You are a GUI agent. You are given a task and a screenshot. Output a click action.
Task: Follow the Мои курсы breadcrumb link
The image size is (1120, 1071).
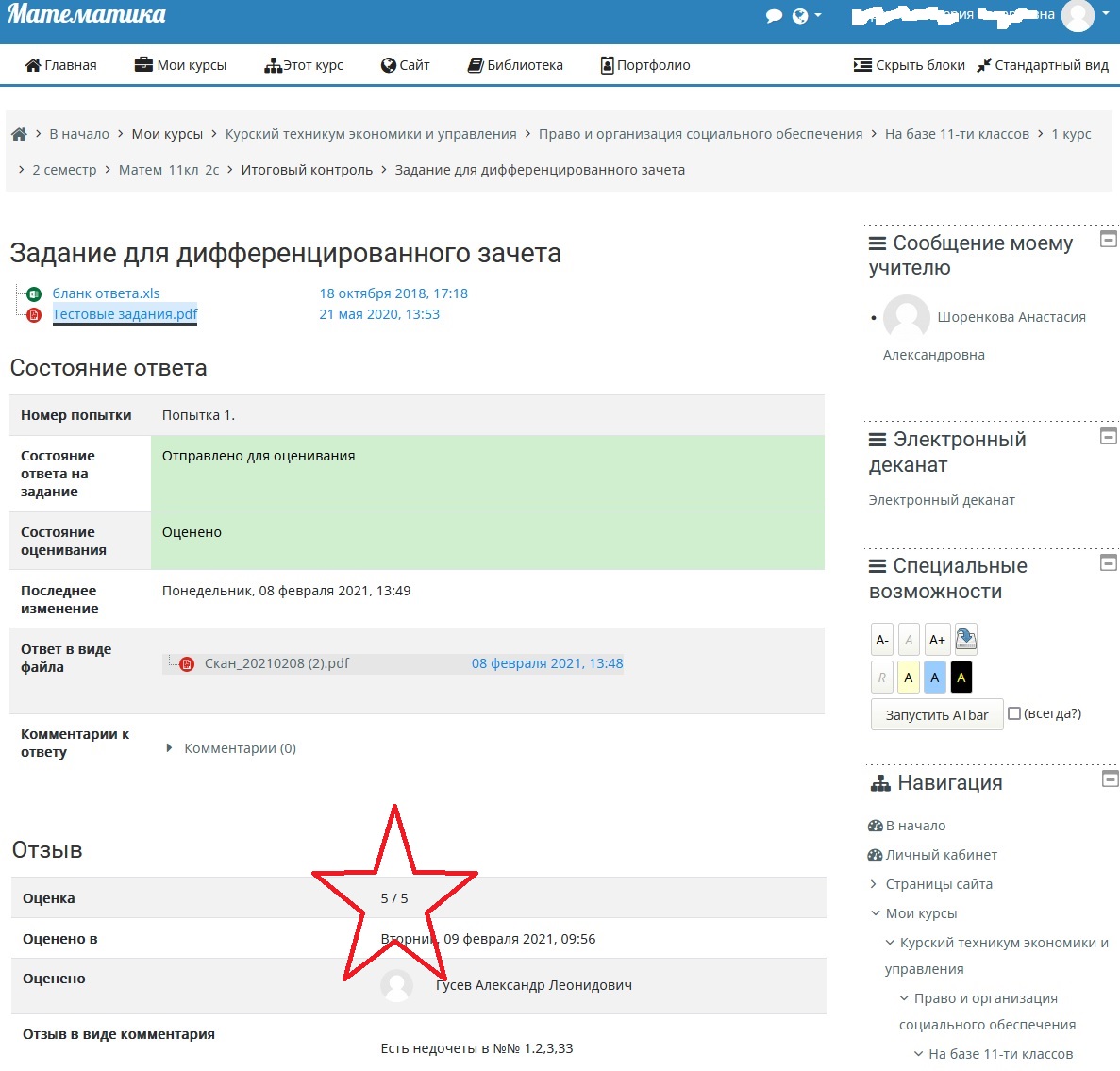[167, 134]
